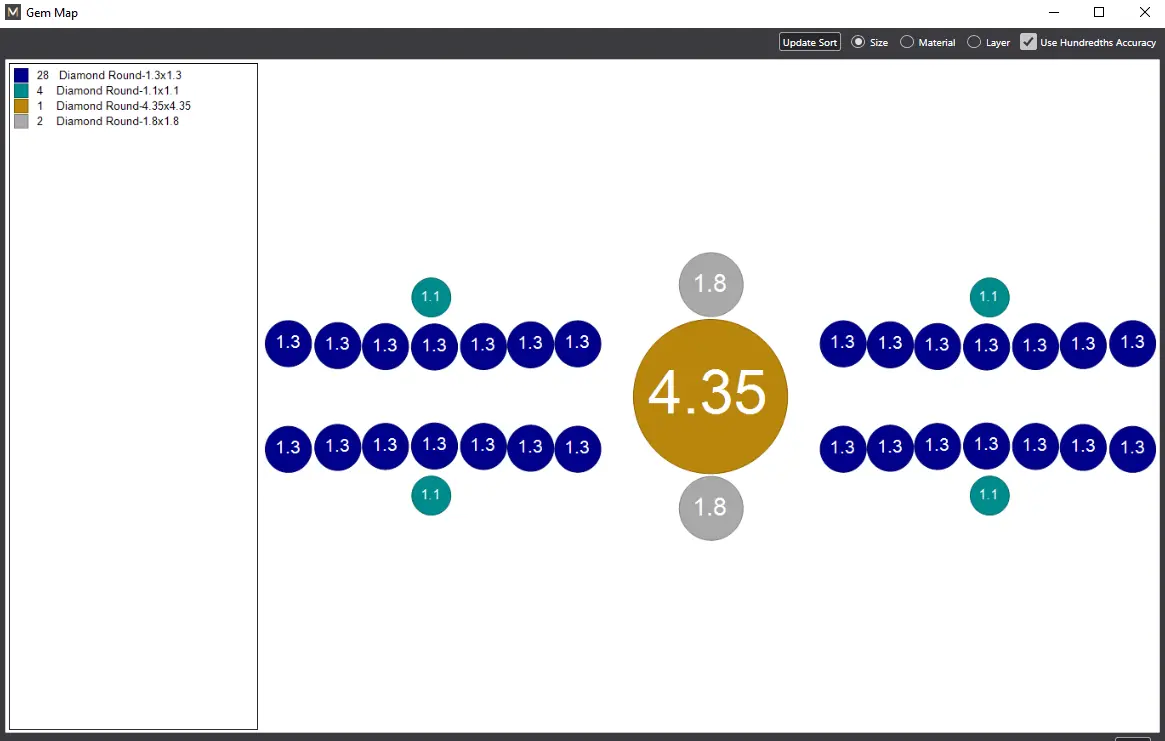The height and width of the screenshot is (741, 1165).
Task: Select Diamond Round-1.1x1.1 legend entry
Action: tap(117, 90)
